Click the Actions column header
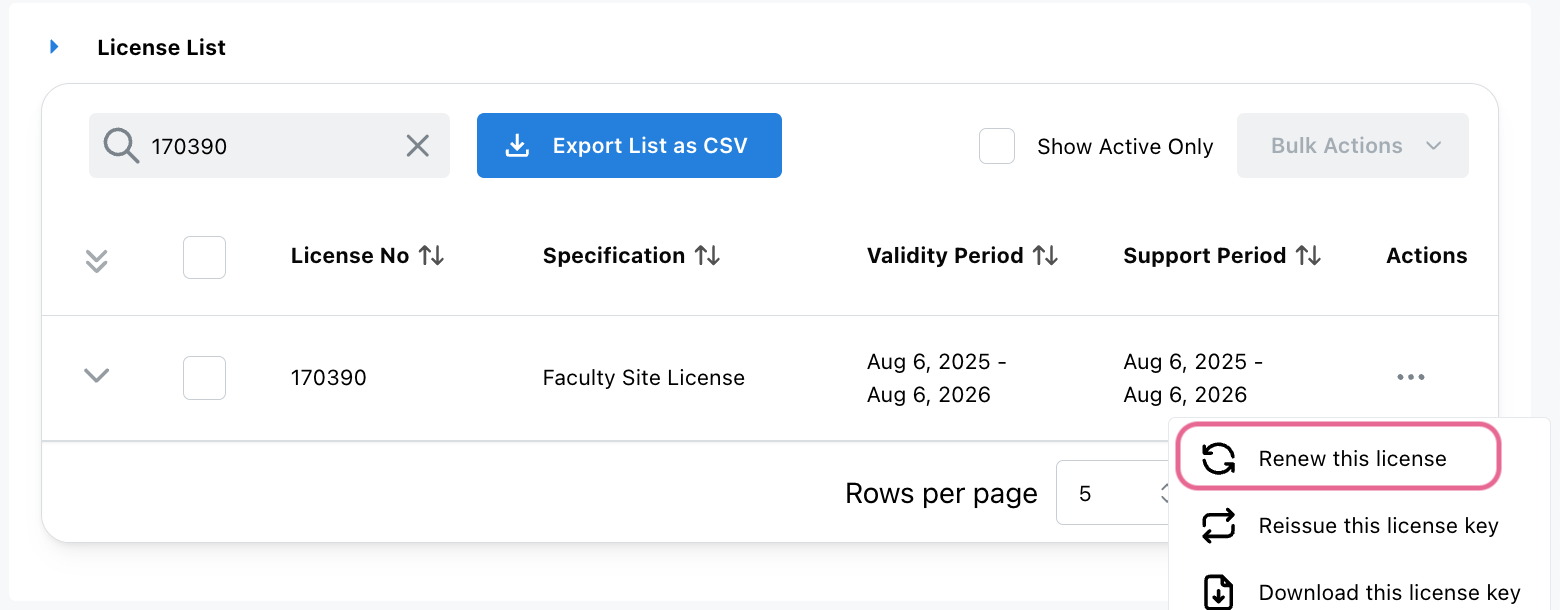The height and width of the screenshot is (610, 1560). coord(1427,256)
